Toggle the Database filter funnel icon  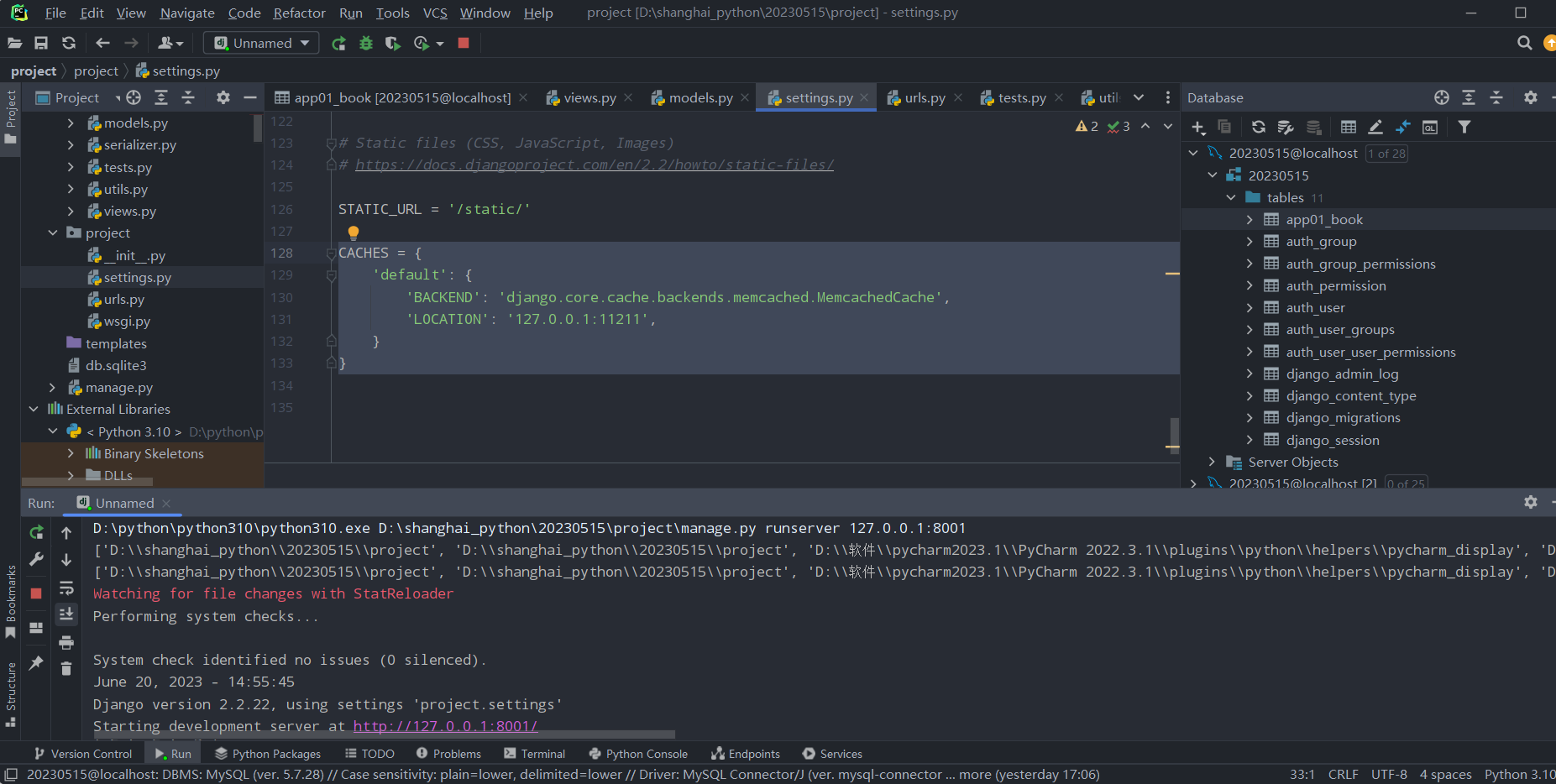click(1464, 127)
